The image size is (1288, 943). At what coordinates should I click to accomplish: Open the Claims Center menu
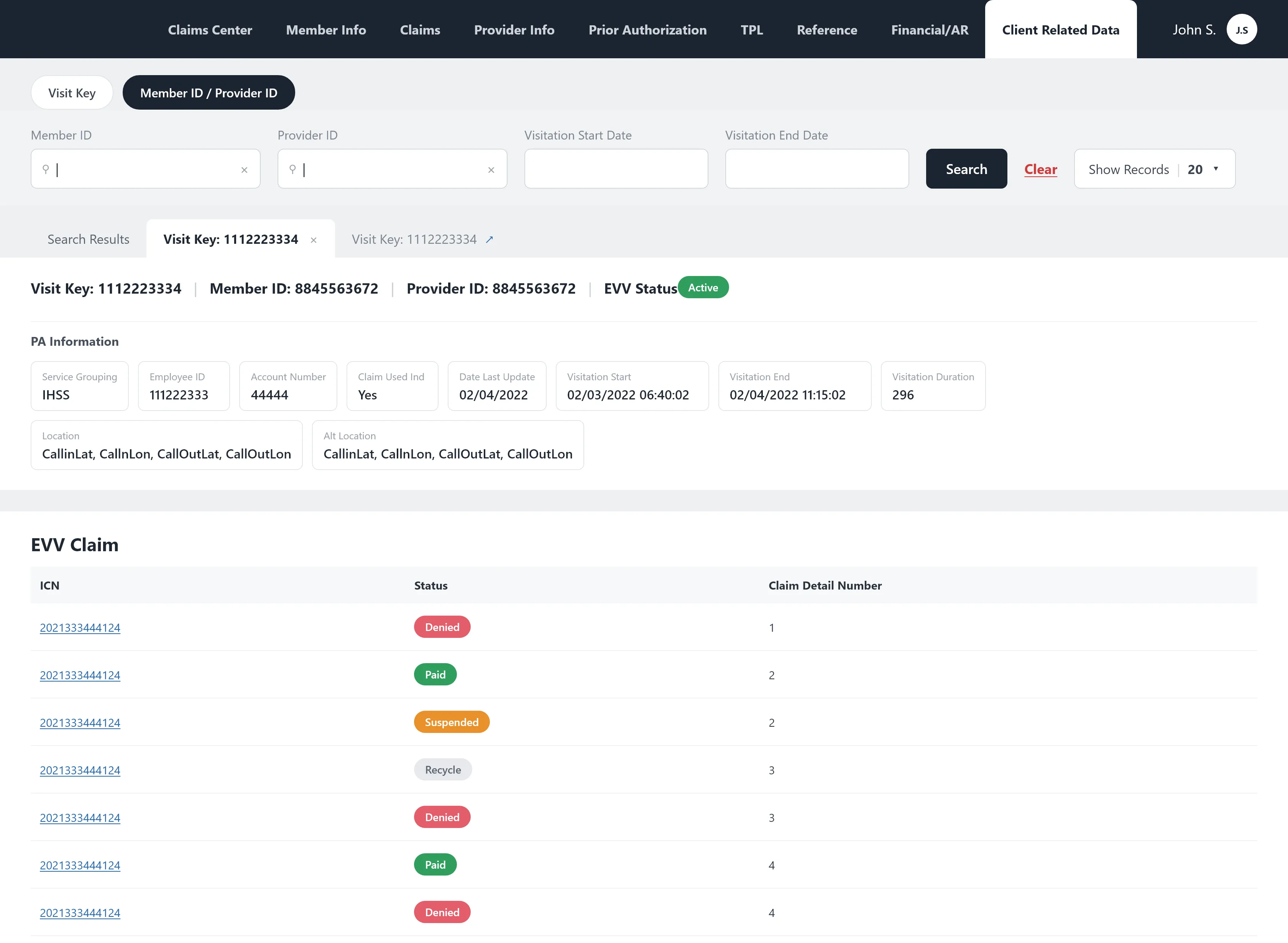coord(210,30)
